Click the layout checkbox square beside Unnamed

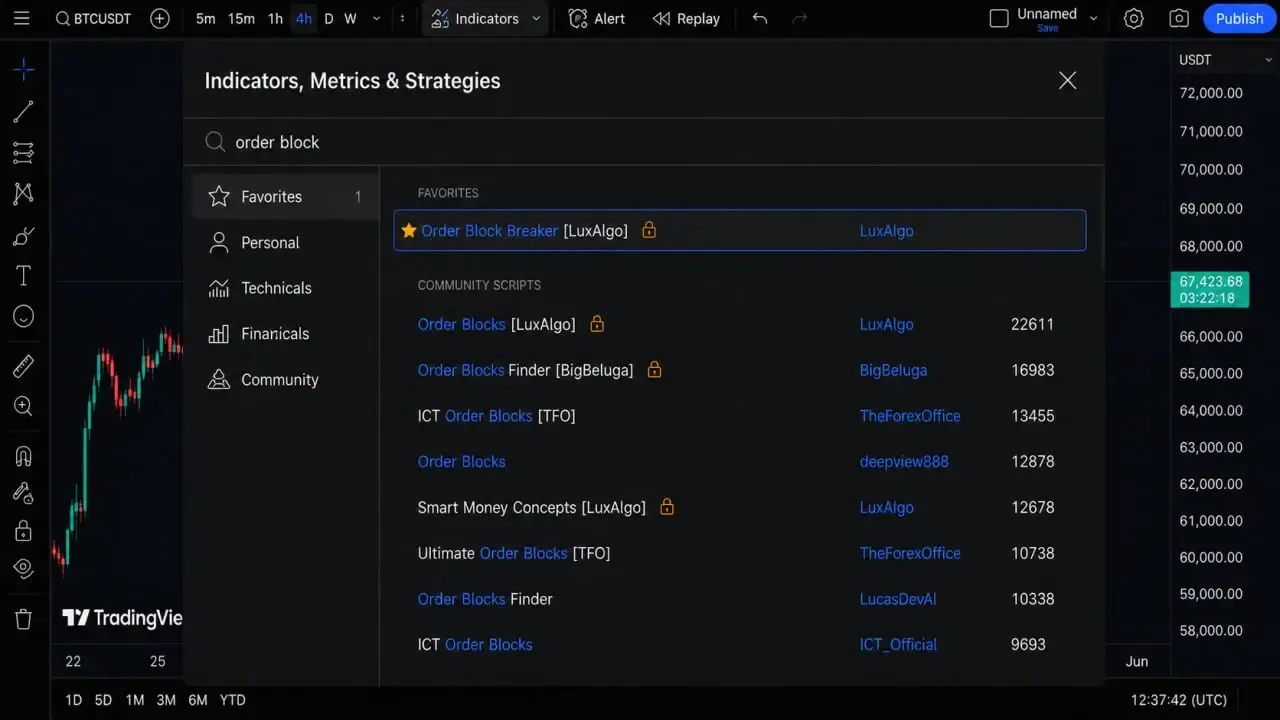pos(999,19)
